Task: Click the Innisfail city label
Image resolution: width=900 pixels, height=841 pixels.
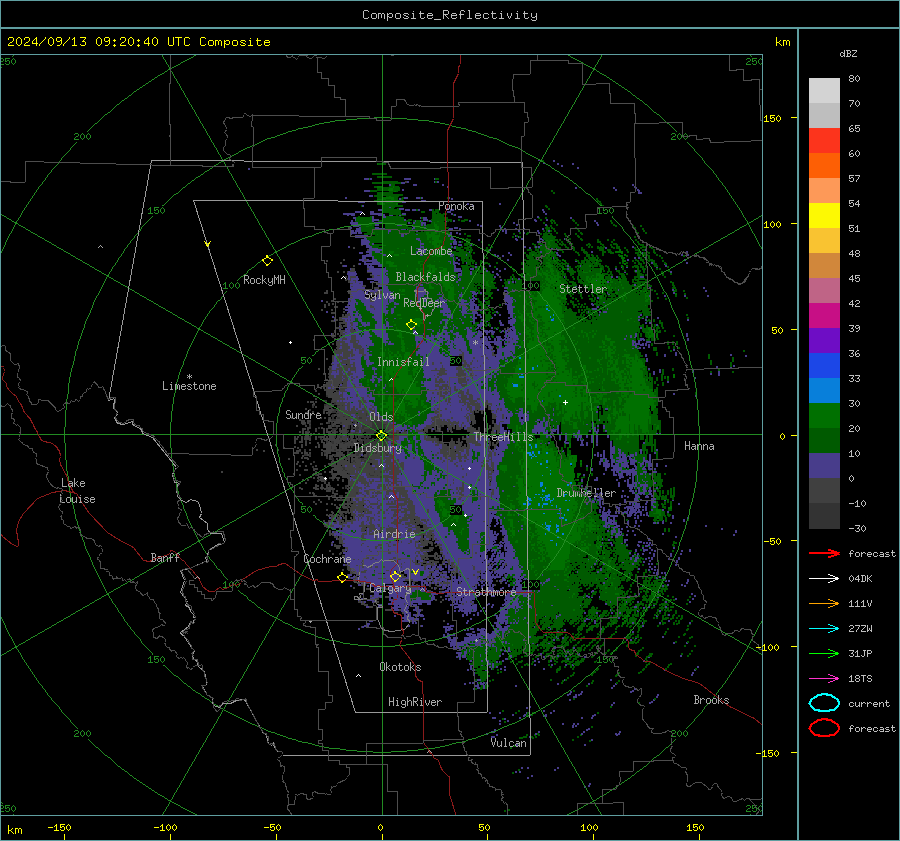Action: click(403, 362)
